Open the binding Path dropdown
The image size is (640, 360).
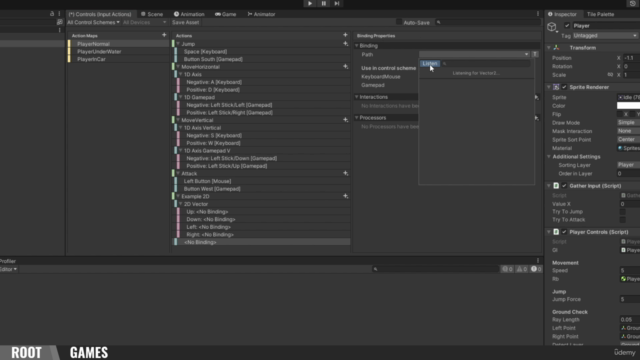coord(474,54)
